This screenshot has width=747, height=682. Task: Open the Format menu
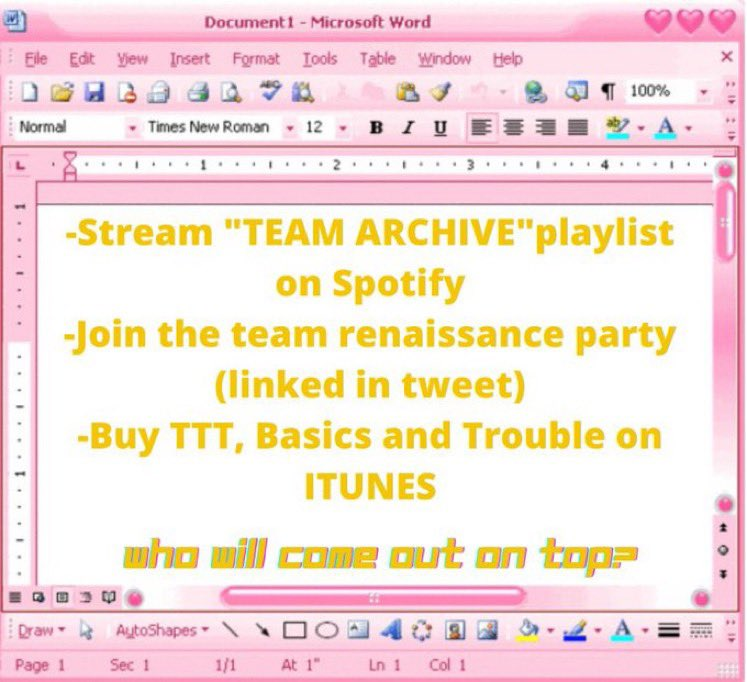(x=256, y=59)
